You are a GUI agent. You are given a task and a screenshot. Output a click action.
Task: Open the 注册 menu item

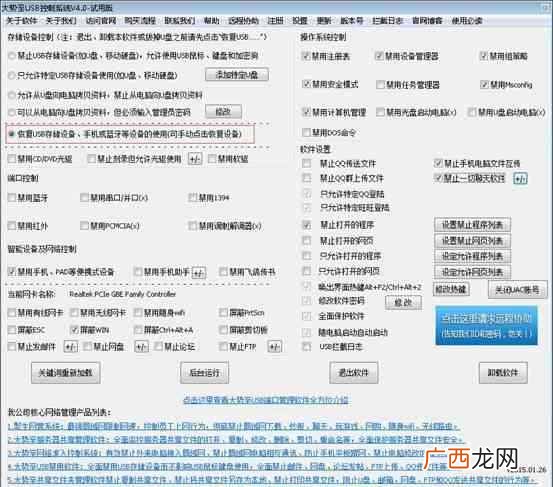click(275, 21)
